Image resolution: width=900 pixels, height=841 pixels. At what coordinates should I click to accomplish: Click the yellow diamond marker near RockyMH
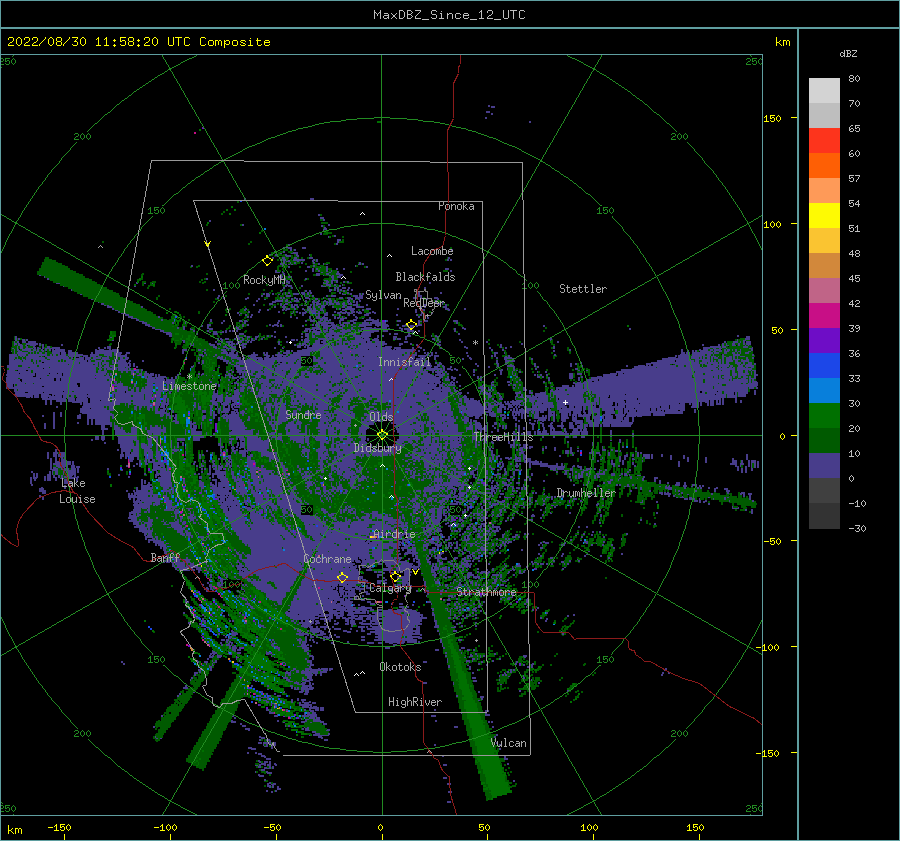tap(267, 261)
